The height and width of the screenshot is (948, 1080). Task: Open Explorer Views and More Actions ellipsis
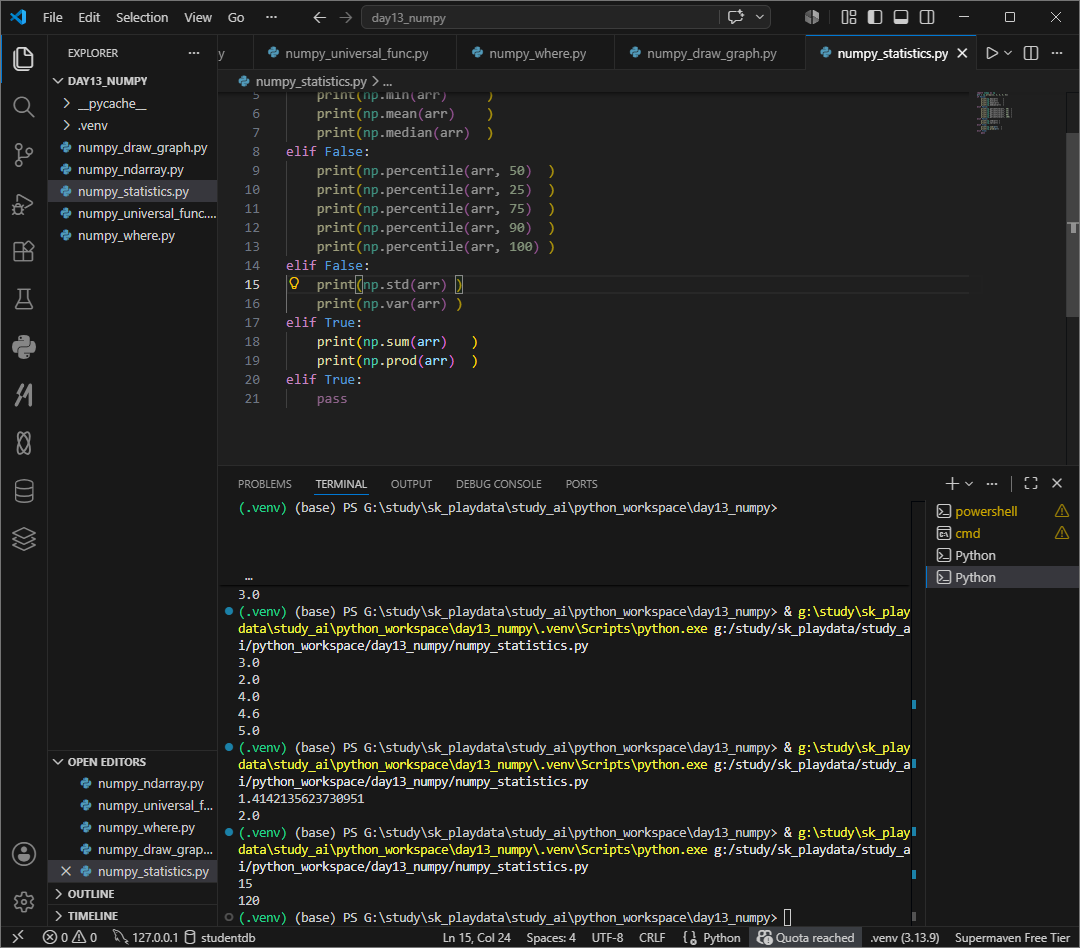click(x=194, y=53)
